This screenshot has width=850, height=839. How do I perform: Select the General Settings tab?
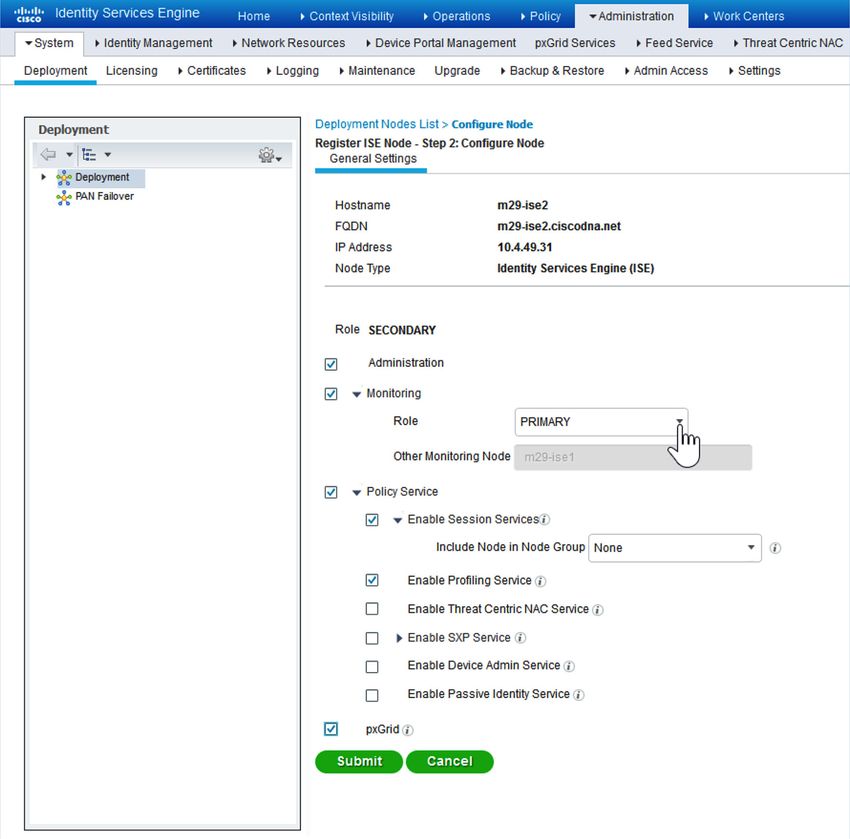373,159
